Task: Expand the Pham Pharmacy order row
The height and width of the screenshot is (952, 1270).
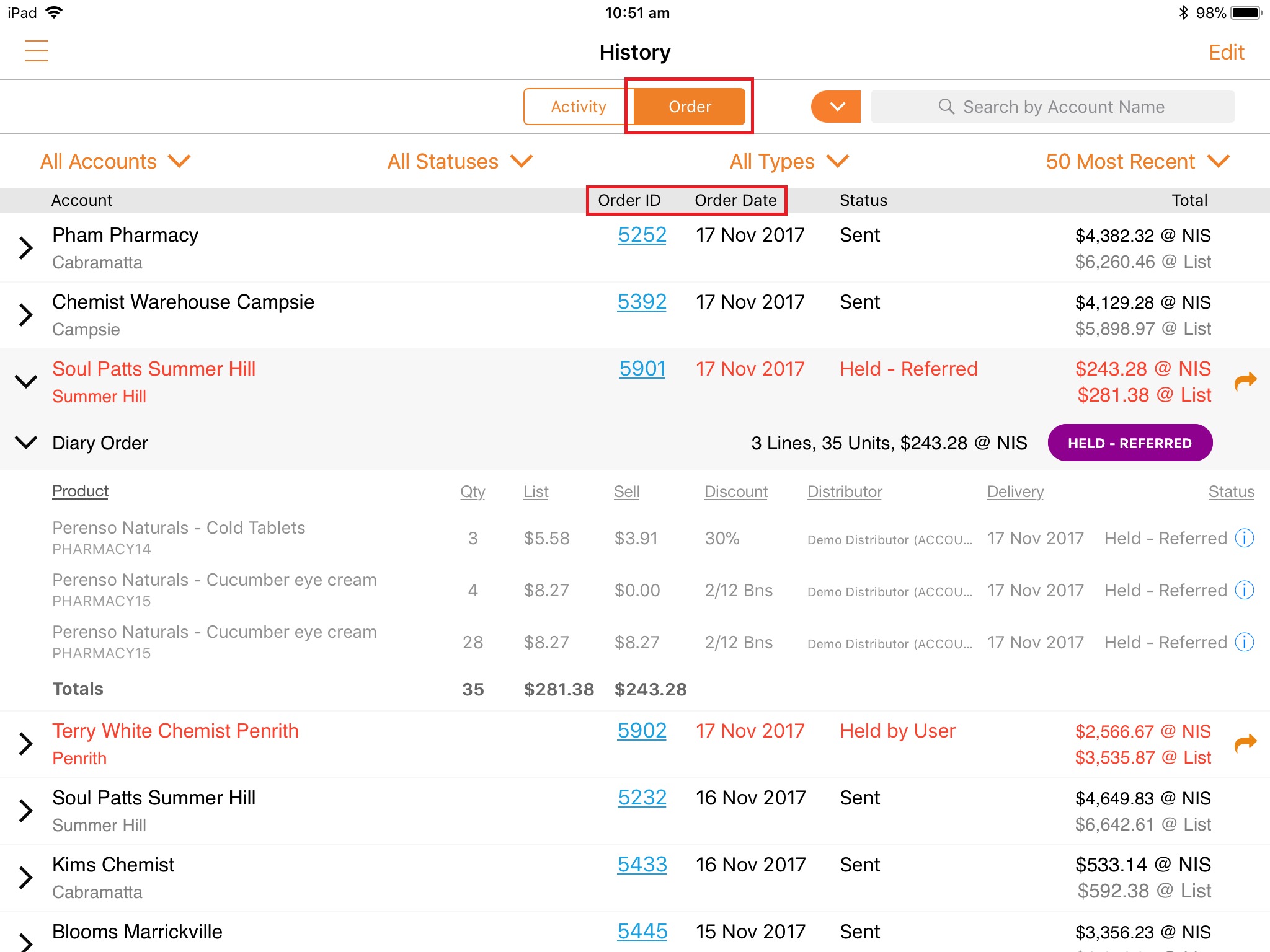Action: (x=25, y=248)
